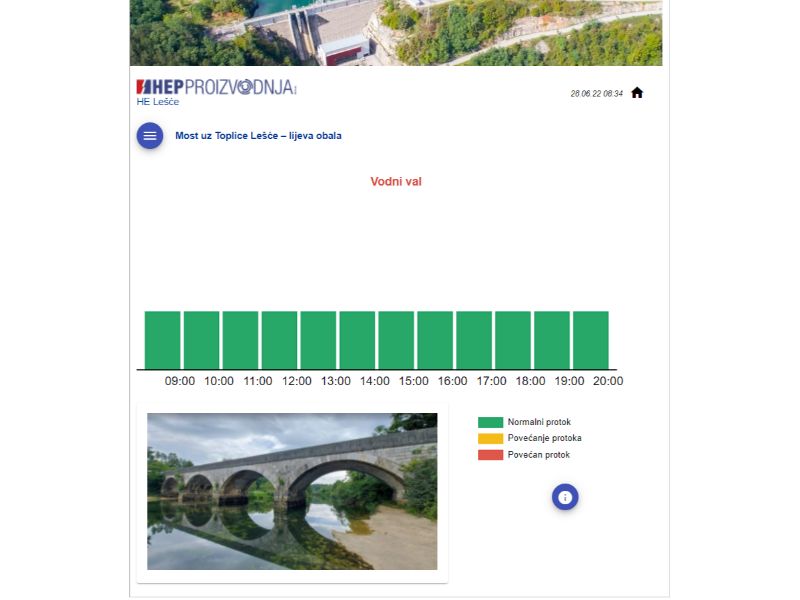The width and height of the screenshot is (800, 600).
Task: Click the HEP Proizvodnja logo
Action: (216, 87)
